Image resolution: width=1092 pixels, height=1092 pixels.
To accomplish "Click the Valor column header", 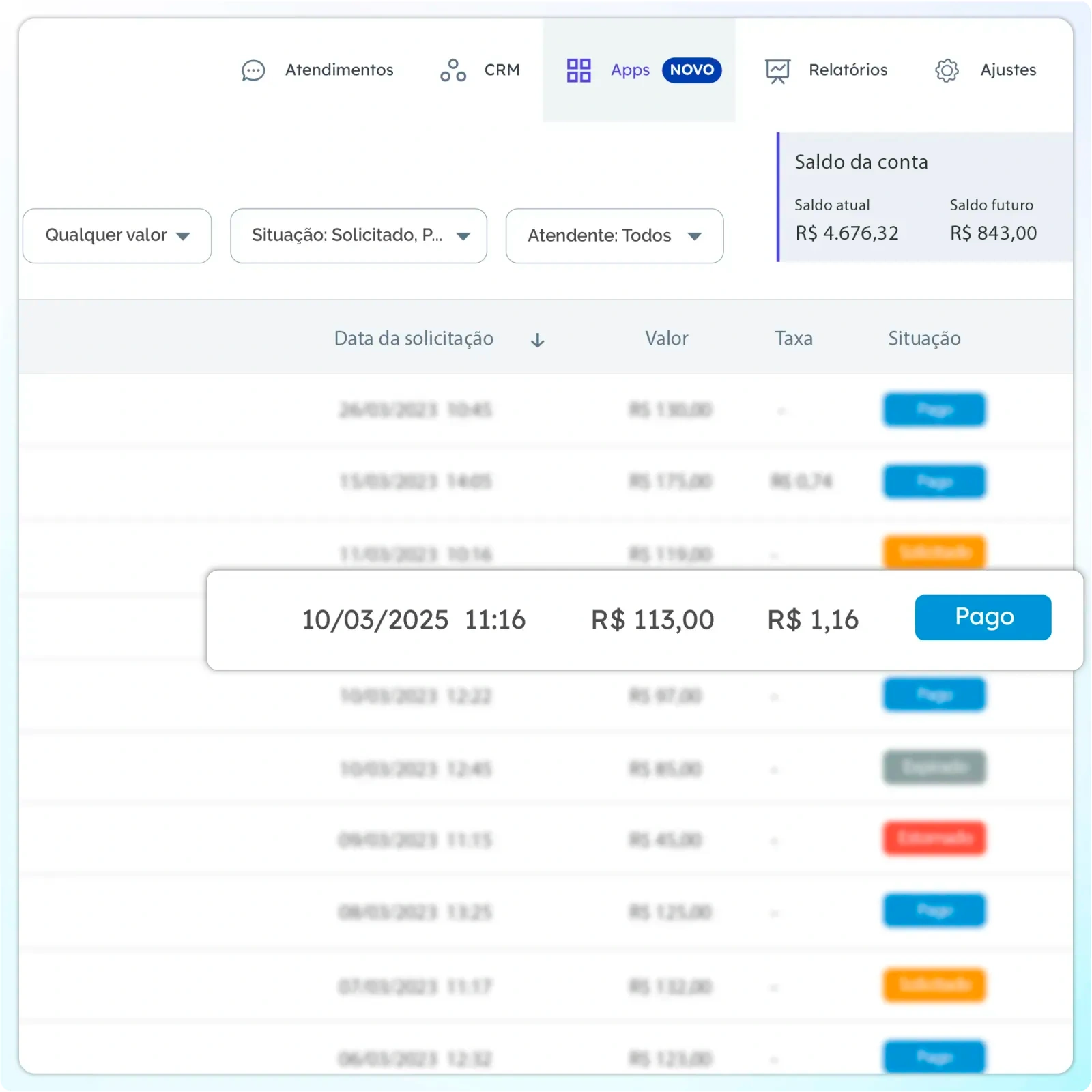I will (x=666, y=339).
